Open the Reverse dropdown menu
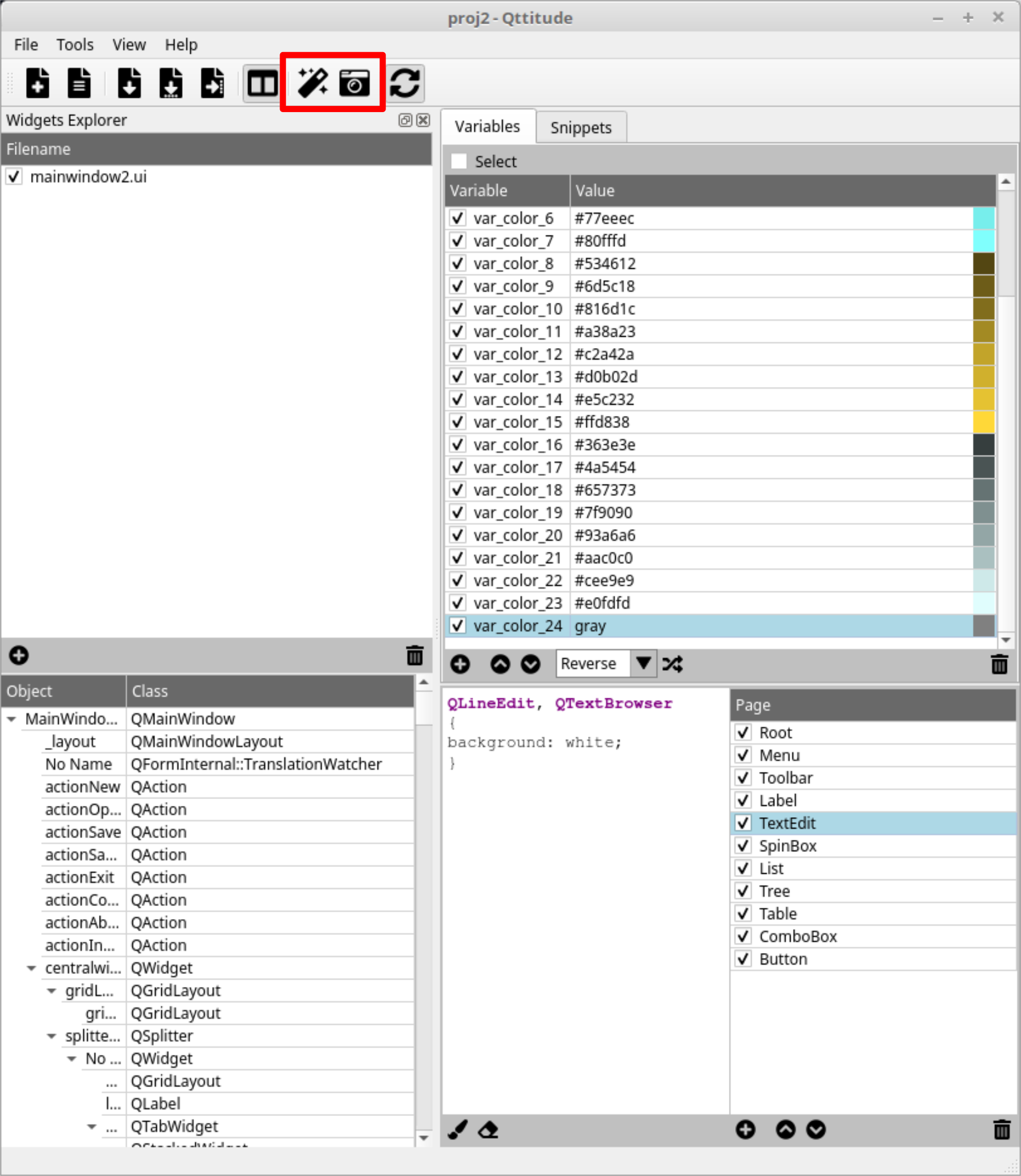 point(644,664)
